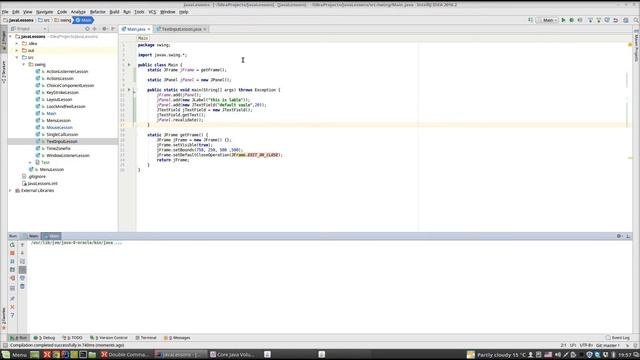This screenshot has height=360, width=640.
Task: Select TextInputLesson in project tree
Action: (62, 141)
